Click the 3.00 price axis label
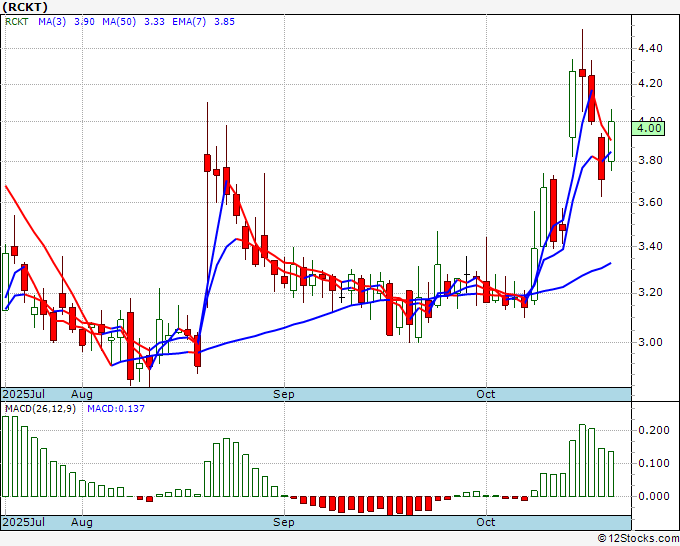 pyautogui.click(x=651, y=342)
